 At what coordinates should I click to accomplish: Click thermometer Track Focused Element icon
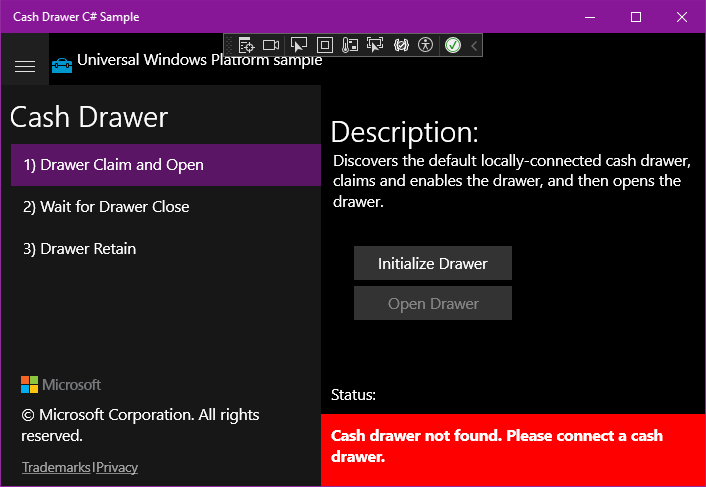tap(350, 45)
